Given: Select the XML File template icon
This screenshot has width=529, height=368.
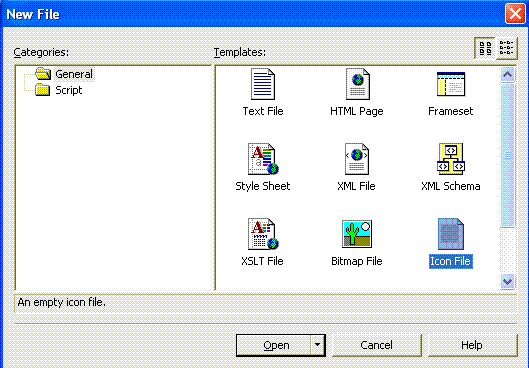Looking at the screenshot, I should tap(357, 159).
